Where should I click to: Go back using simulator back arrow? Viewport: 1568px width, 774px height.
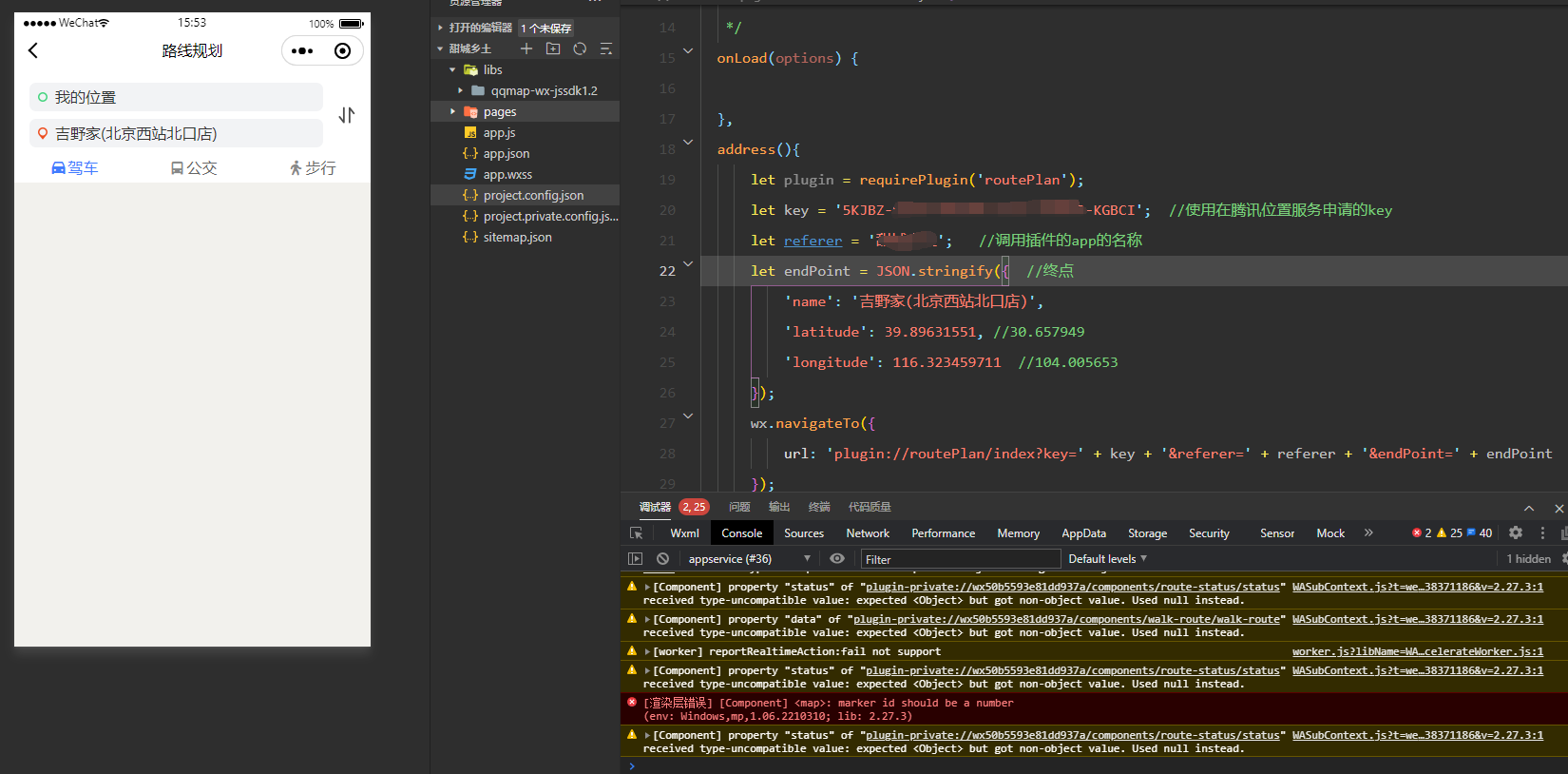click(x=33, y=50)
